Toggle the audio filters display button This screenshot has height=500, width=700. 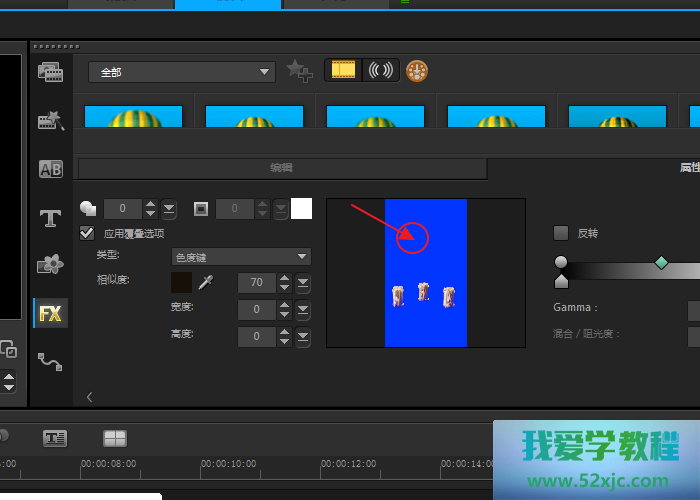381,70
